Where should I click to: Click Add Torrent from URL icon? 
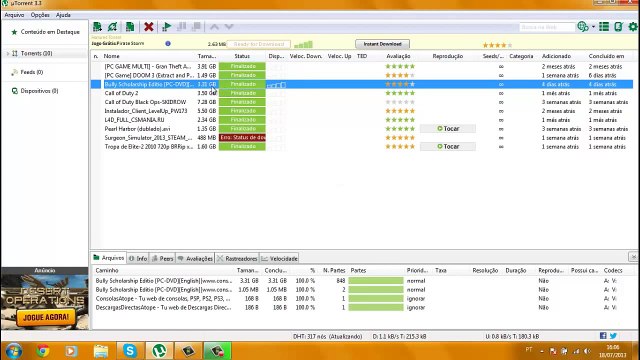(x=113, y=27)
